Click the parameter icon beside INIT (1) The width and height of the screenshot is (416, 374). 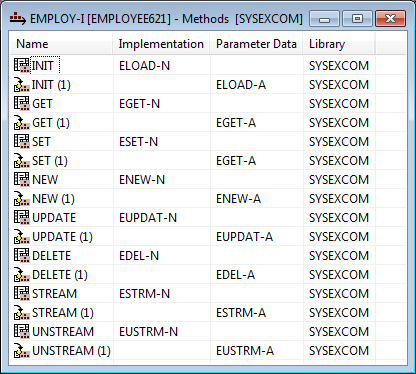[x=22, y=85]
